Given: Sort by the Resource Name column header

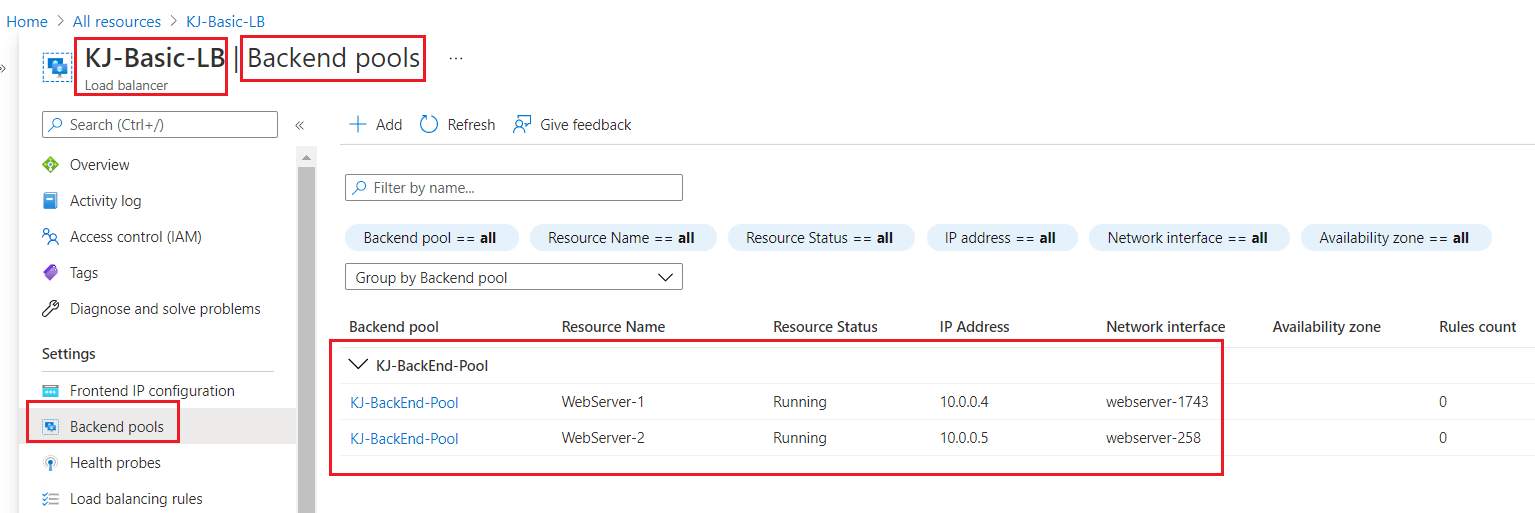Looking at the screenshot, I should tap(613, 327).
